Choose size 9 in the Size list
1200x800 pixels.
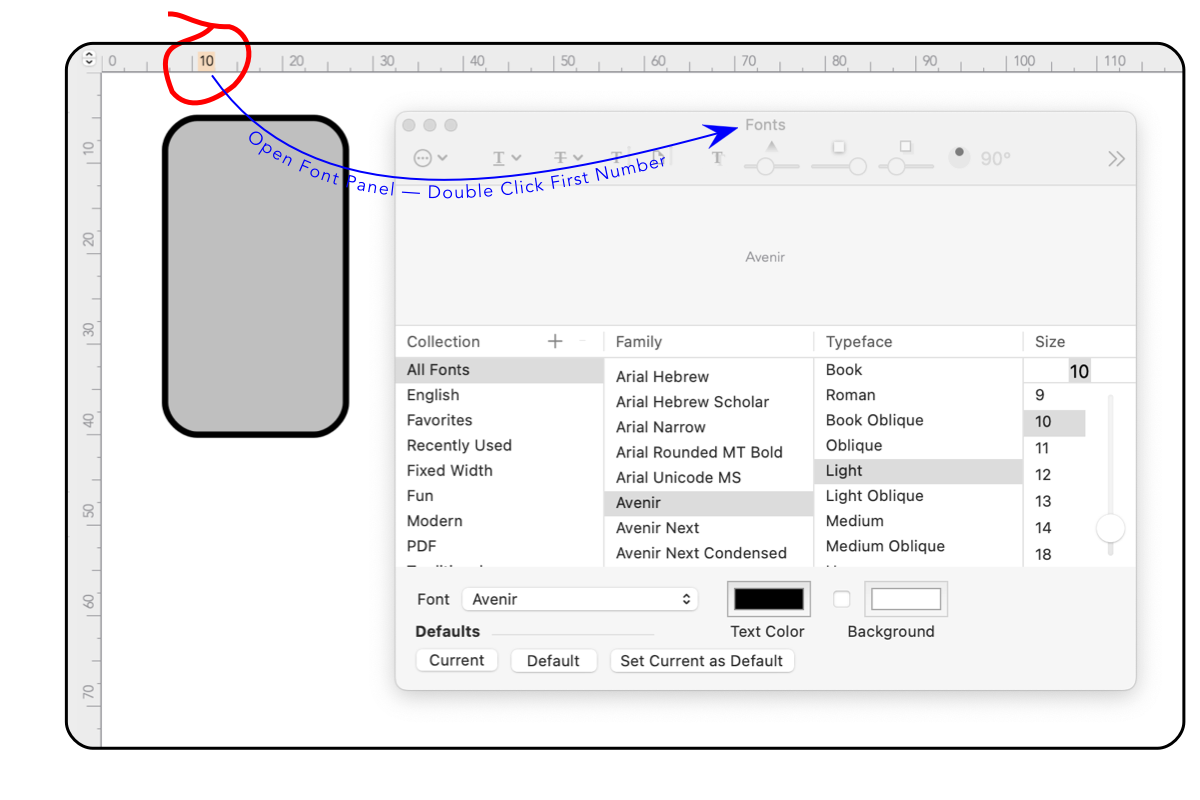pyautogui.click(x=1055, y=396)
